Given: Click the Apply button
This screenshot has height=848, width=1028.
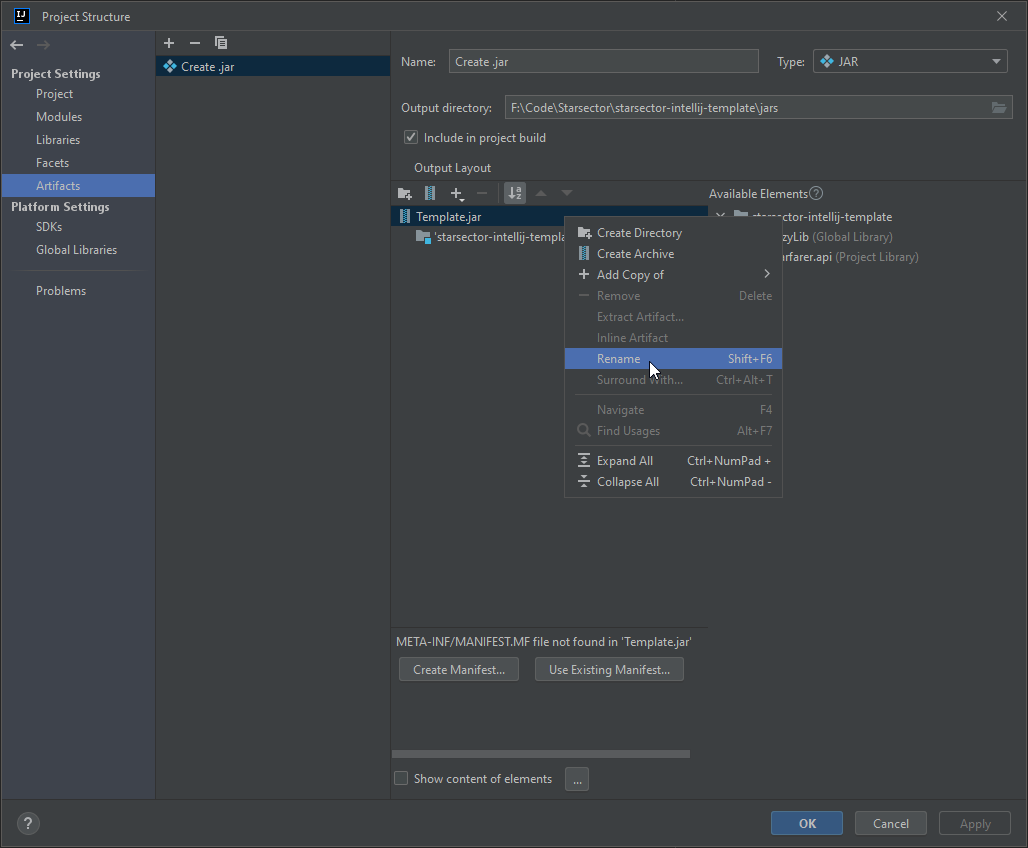Looking at the screenshot, I should pyautogui.click(x=975, y=824).
